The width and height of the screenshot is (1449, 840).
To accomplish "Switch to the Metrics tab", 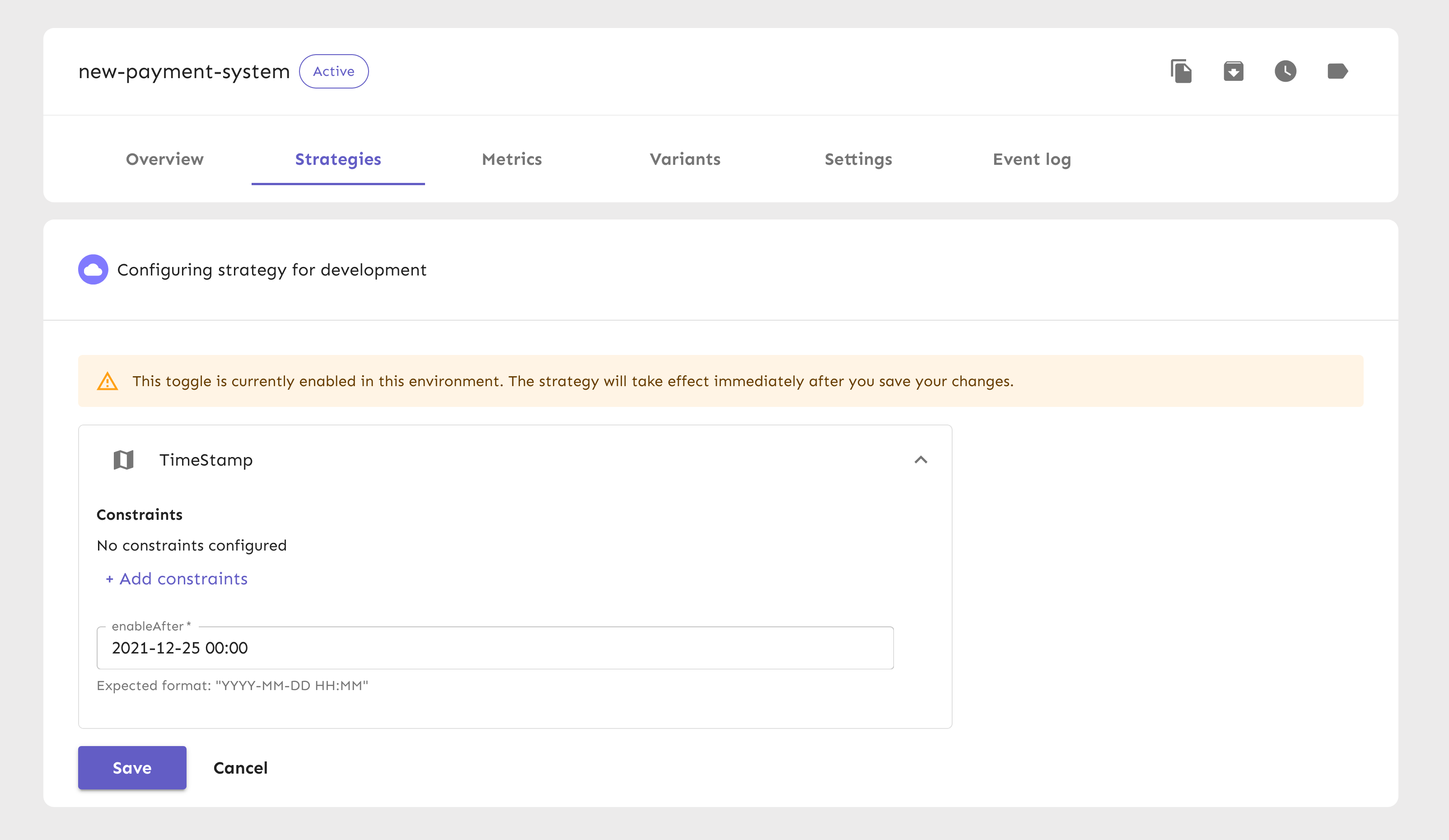I will [x=512, y=159].
